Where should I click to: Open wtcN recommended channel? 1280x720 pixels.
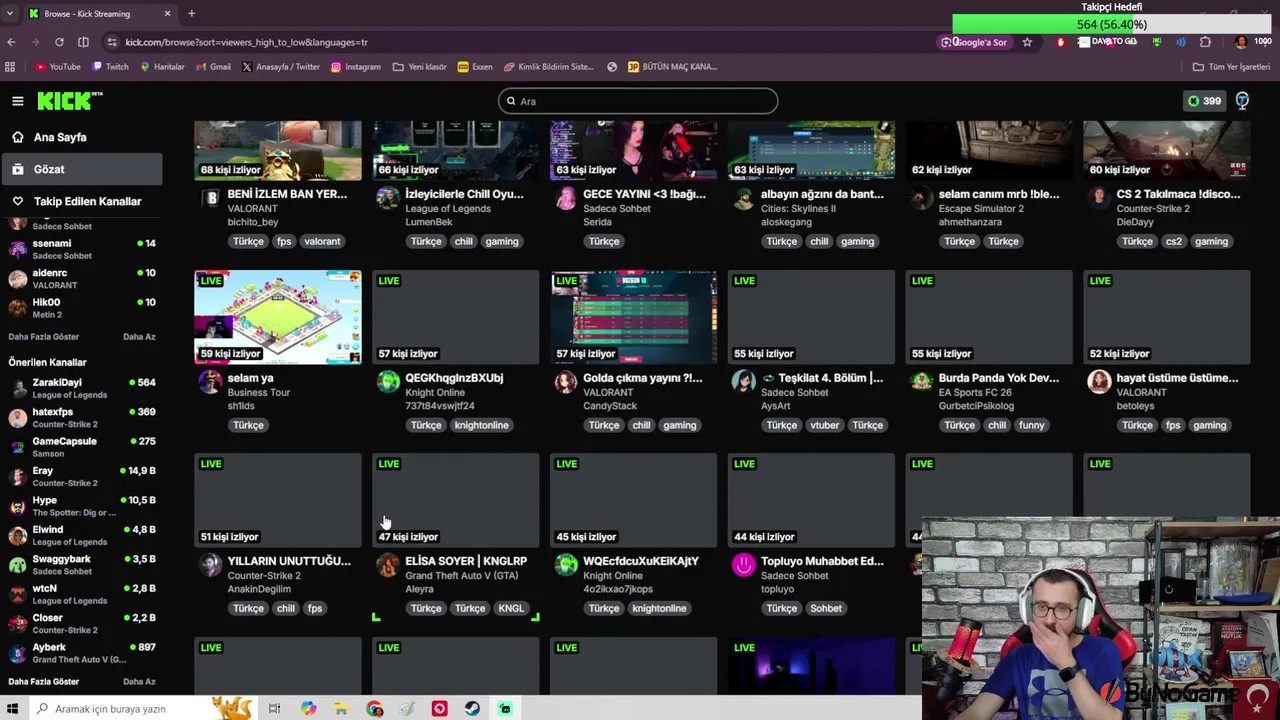[82, 594]
